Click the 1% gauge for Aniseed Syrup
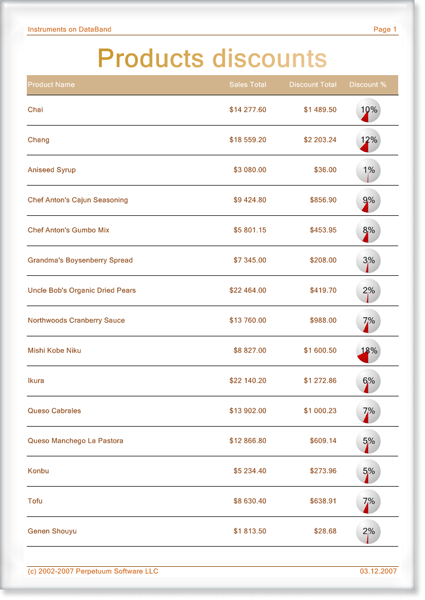Viewport: 425px width, 600px height. [x=368, y=170]
